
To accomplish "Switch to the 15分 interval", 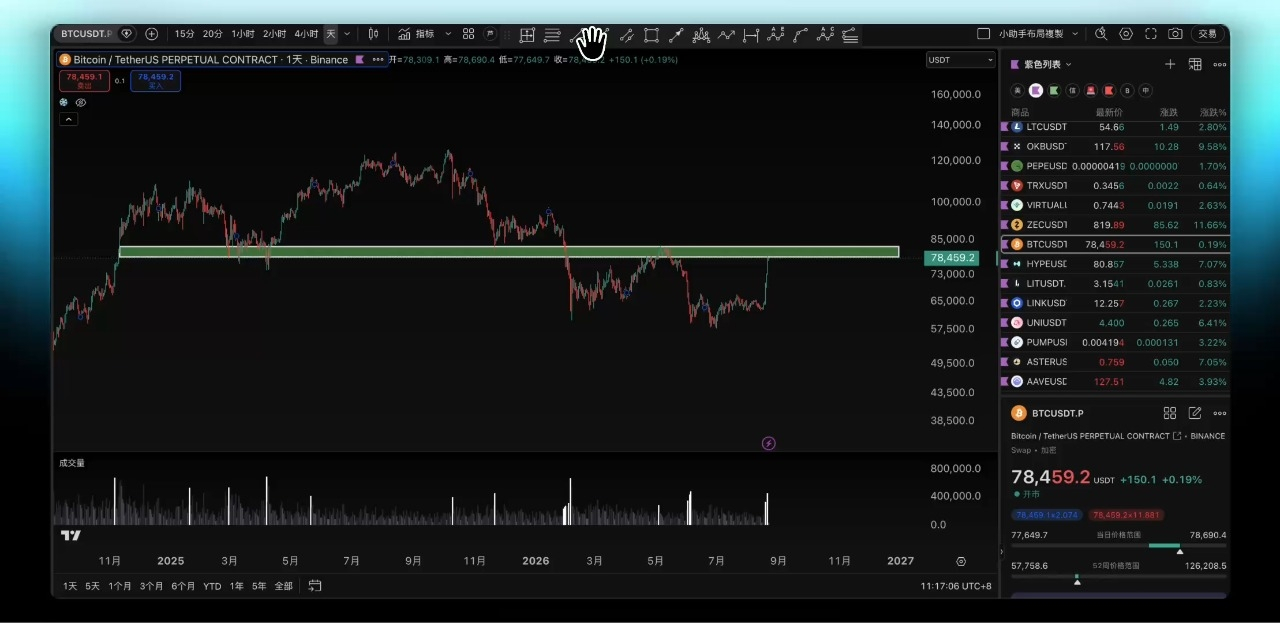I will [x=184, y=34].
